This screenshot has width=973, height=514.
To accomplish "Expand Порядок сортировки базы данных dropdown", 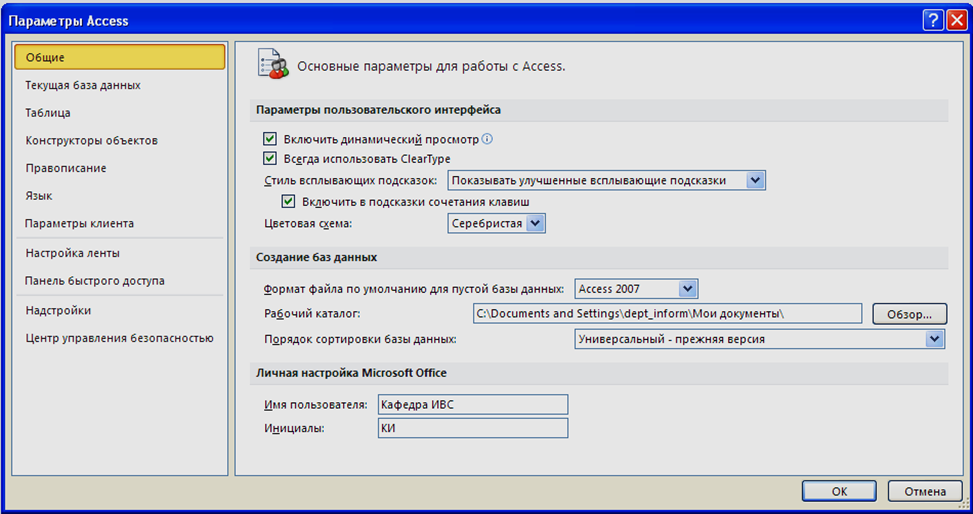I will click(760, 339).
